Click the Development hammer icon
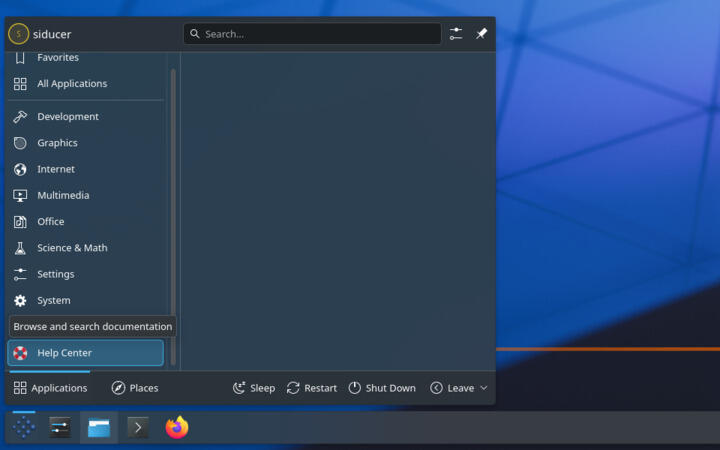The image size is (720, 450). (x=20, y=117)
